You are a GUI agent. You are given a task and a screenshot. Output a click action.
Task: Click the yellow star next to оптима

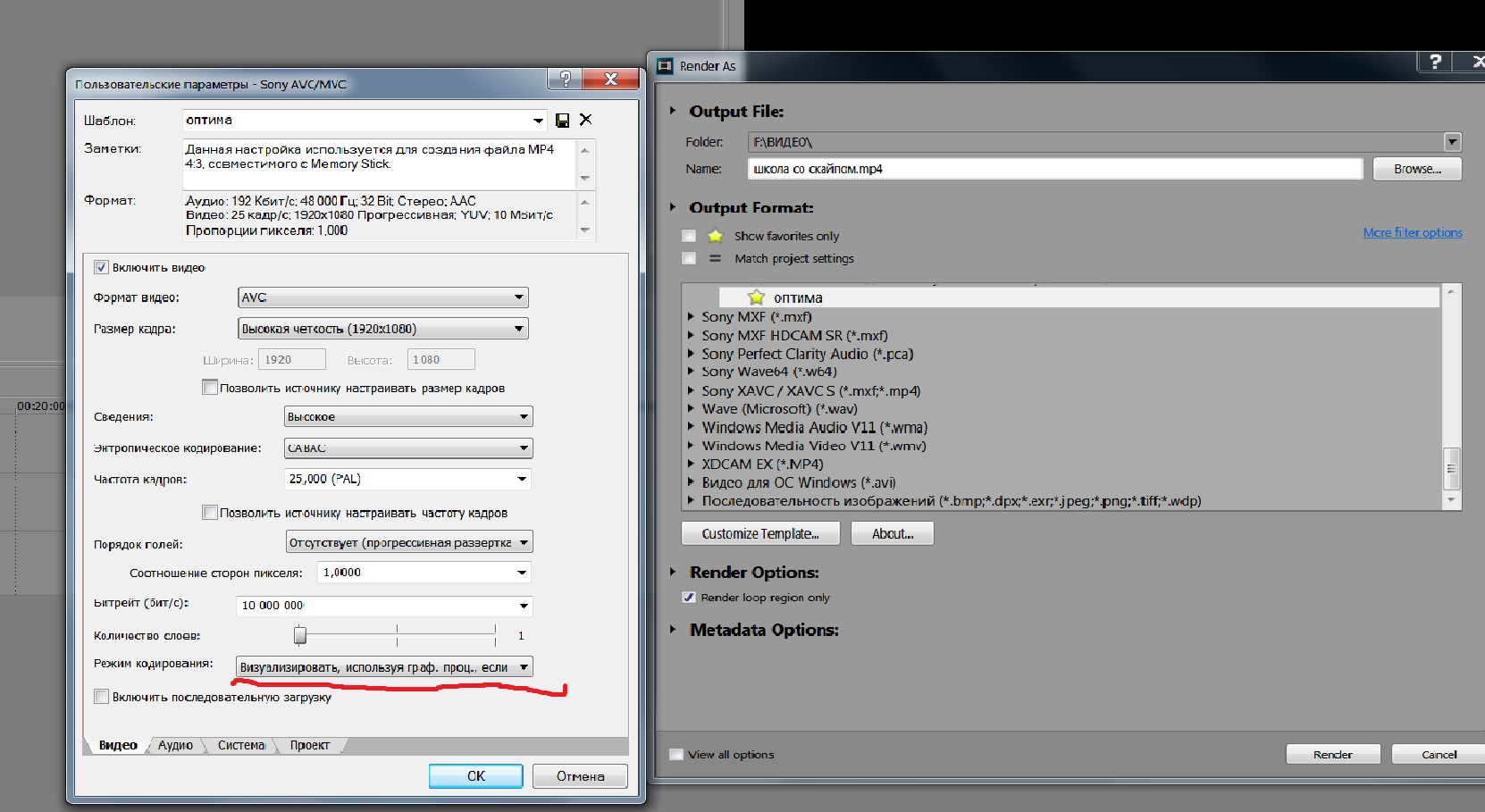(756, 297)
